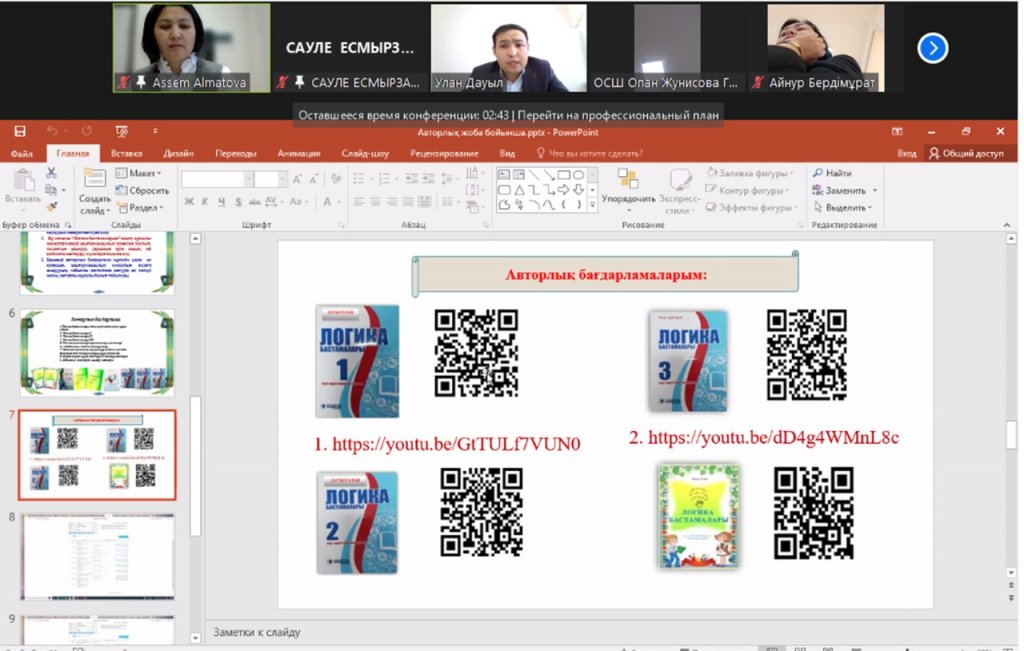
Task: Open the font color A swatch
Action: 327,202
